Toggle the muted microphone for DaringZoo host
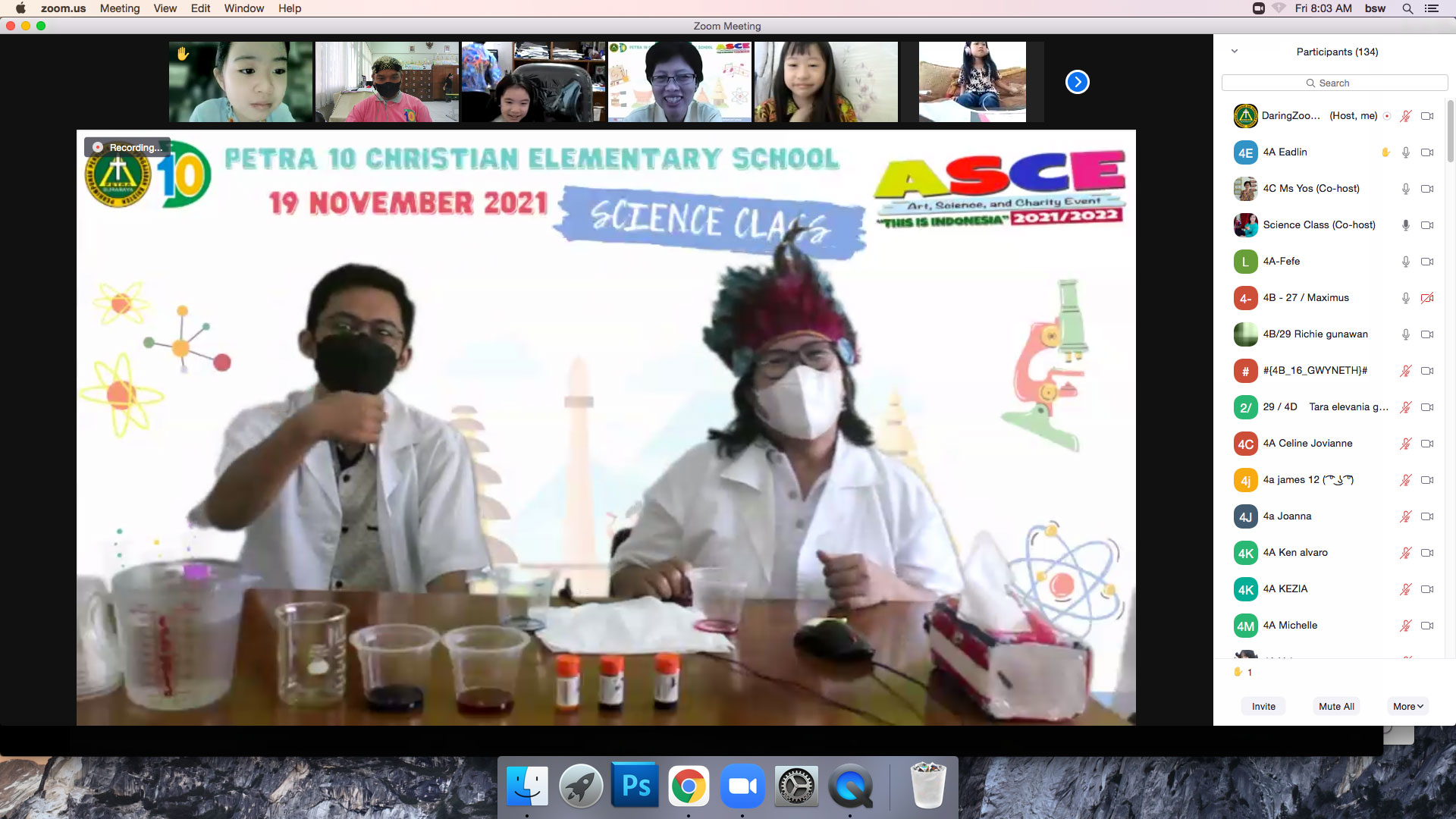1456x819 pixels. tap(1405, 116)
